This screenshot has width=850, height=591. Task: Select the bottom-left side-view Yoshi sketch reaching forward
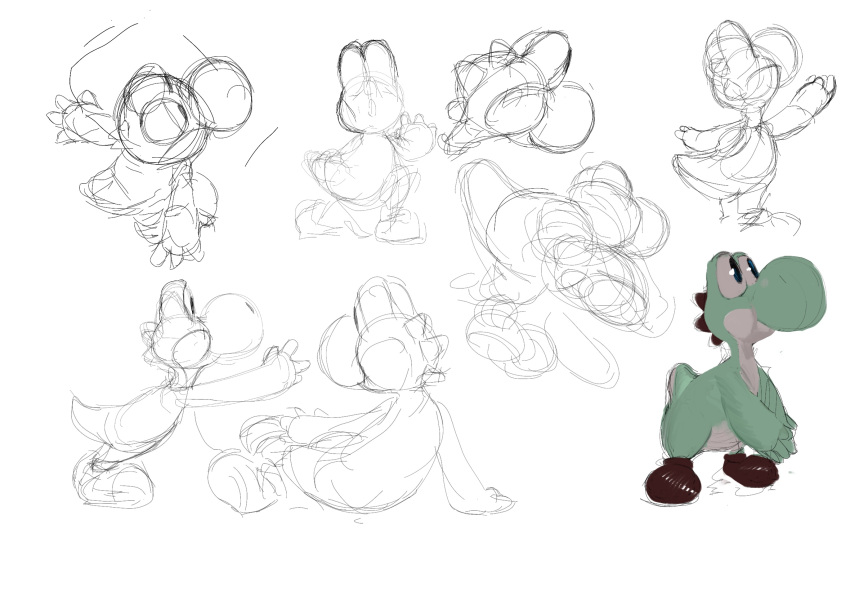tap(190, 395)
